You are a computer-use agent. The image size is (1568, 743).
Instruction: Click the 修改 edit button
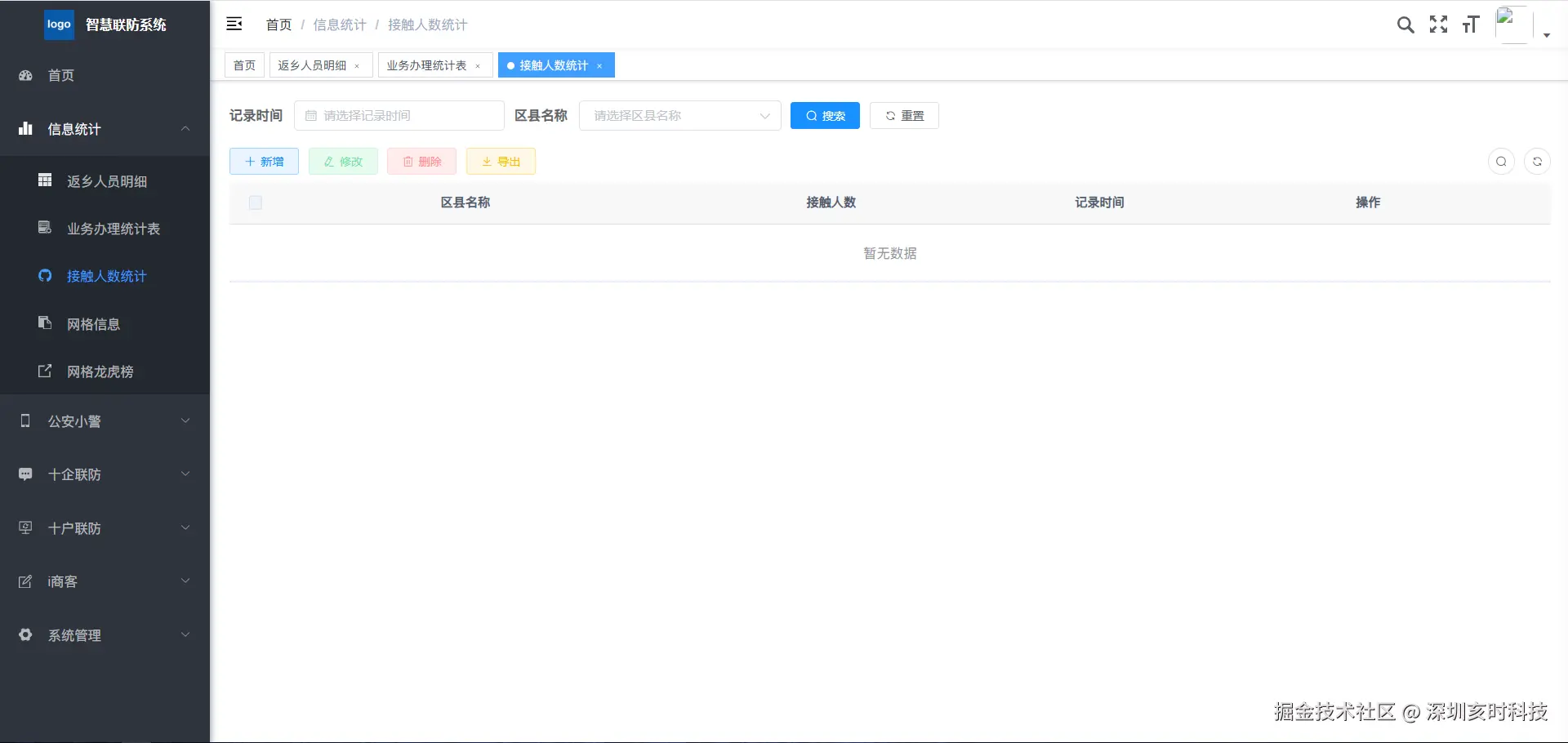point(343,162)
